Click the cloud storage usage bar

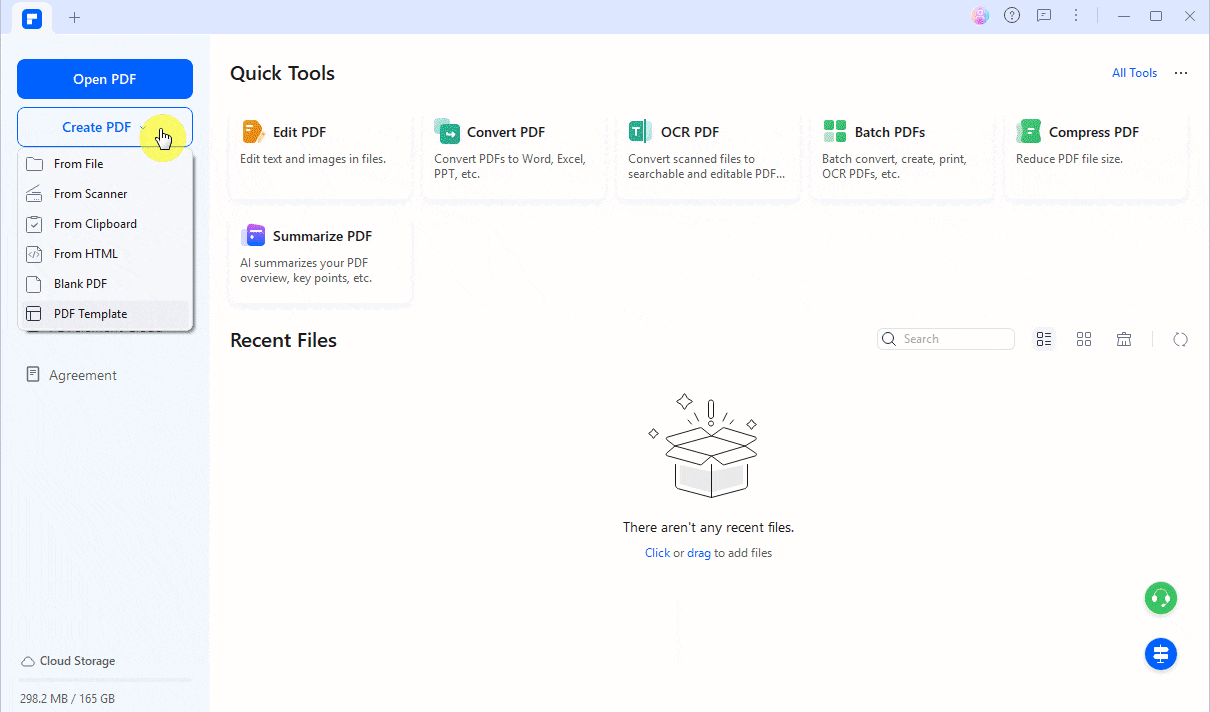[x=105, y=680]
